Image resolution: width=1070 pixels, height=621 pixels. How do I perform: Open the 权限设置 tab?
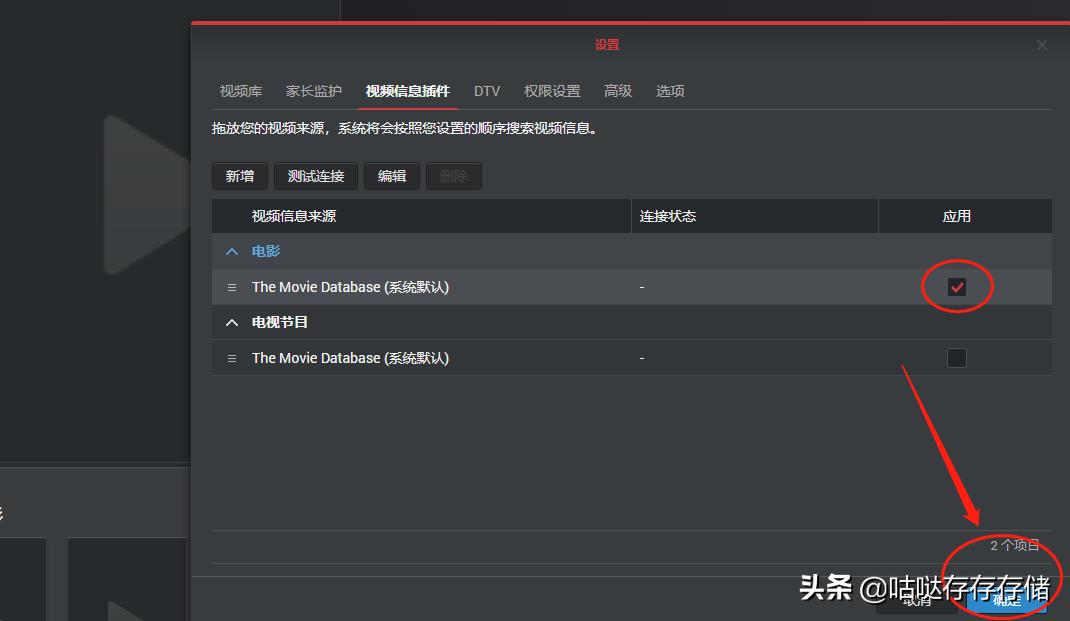[551, 91]
